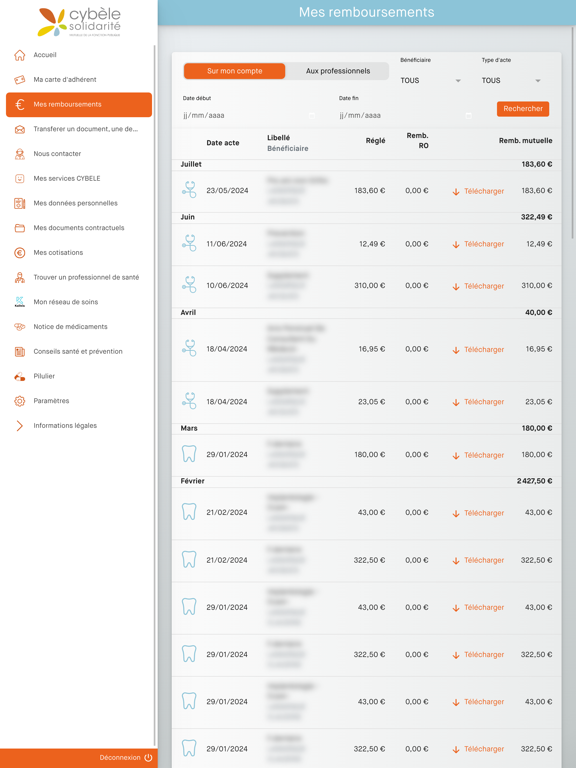
Task: Click Télécharger for the 183,60 € July row
Action: point(484,191)
